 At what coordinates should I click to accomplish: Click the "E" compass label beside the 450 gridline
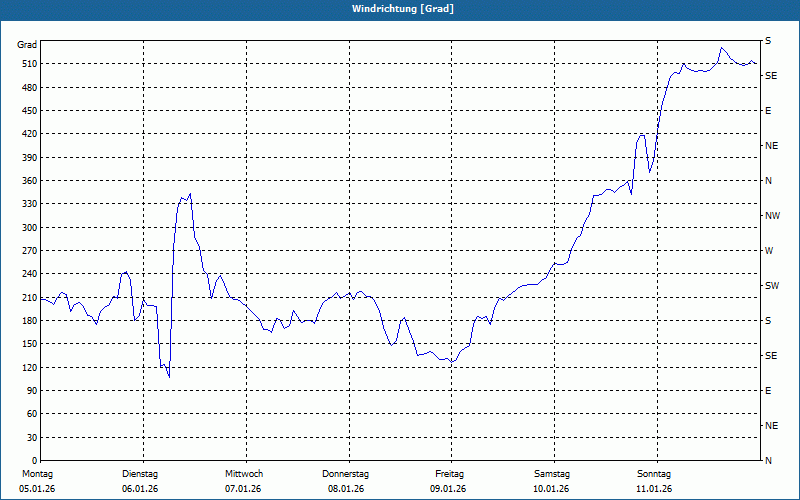coord(768,111)
